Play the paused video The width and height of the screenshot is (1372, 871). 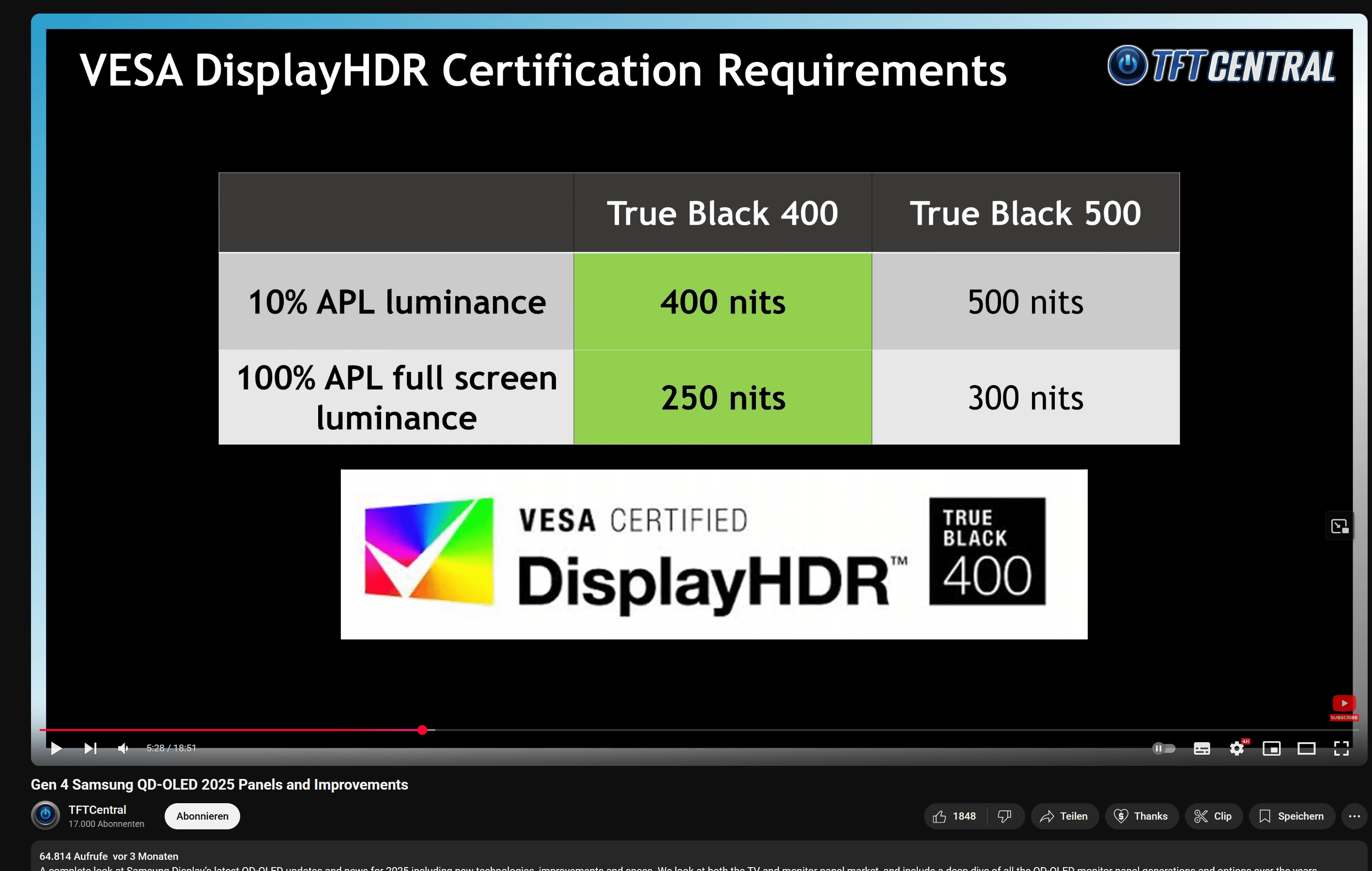pos(56,748)
